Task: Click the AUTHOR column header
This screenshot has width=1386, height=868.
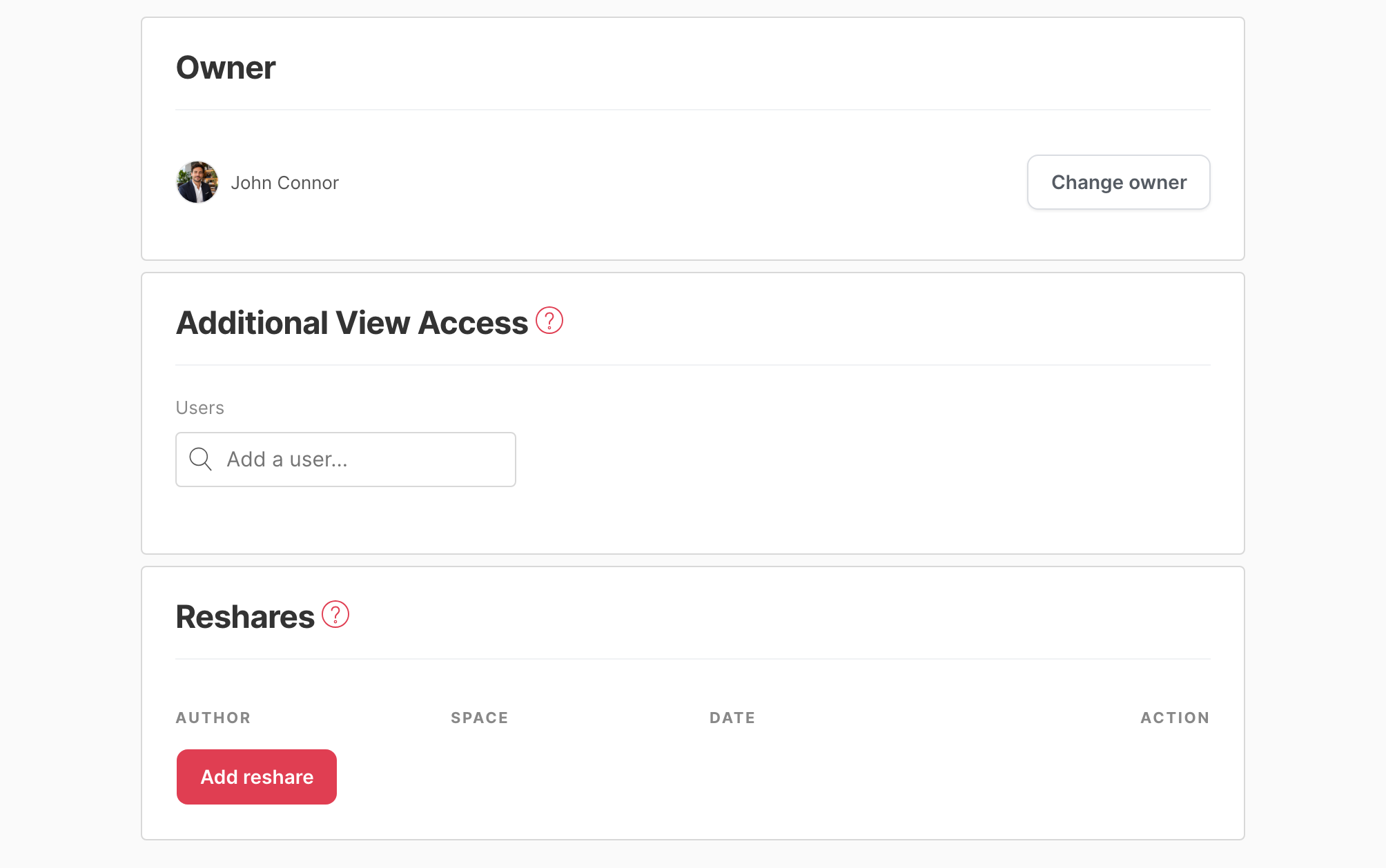Action: (x=213, y=718)
